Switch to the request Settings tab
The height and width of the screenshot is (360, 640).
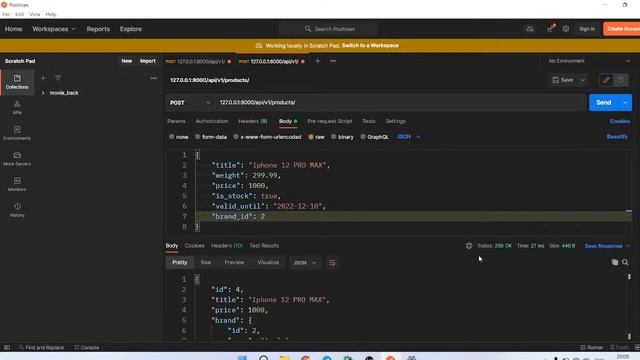point(396,121)
